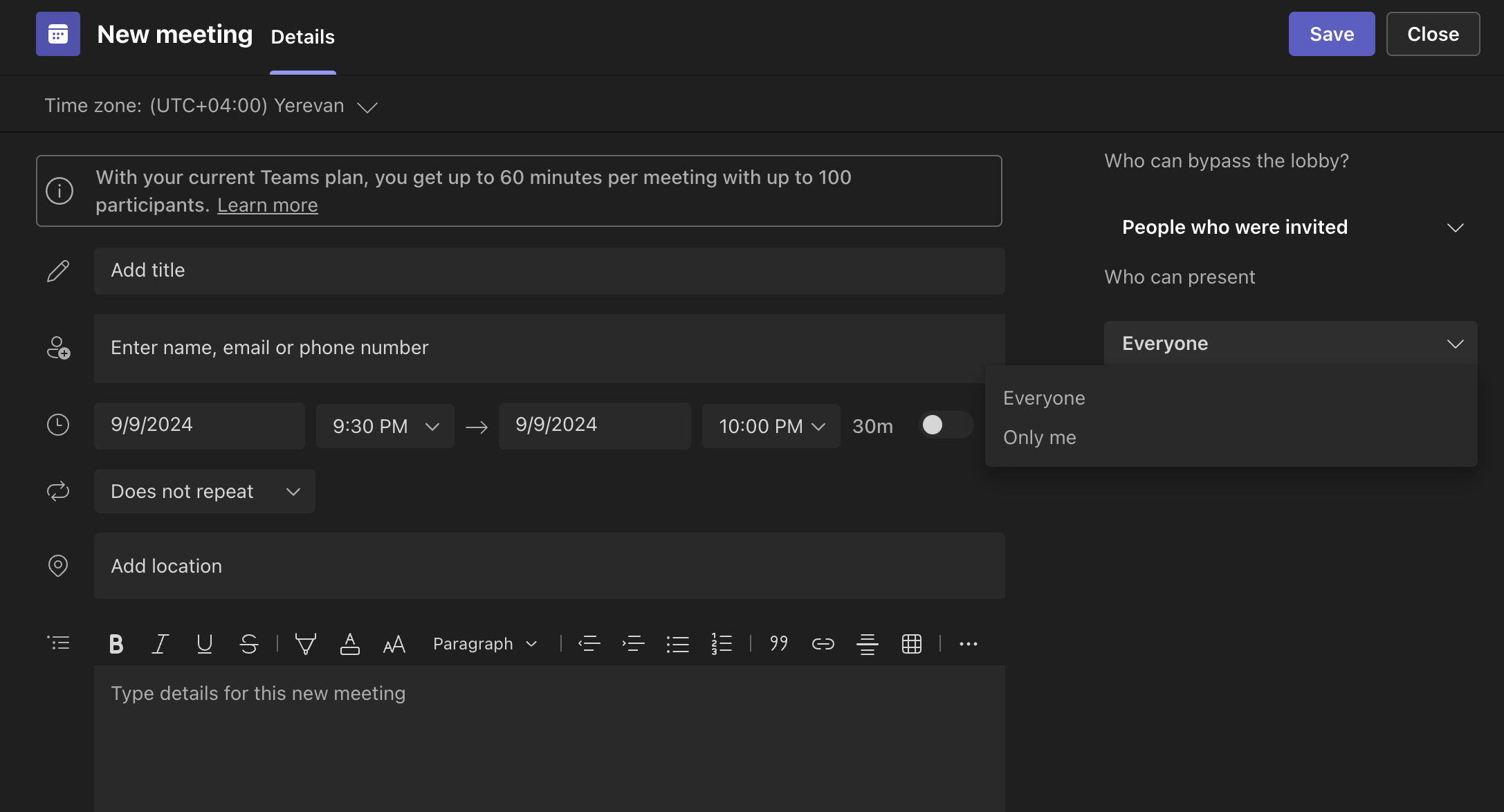Choose Everyone from the presenter list

click(x=1044, y=398)
